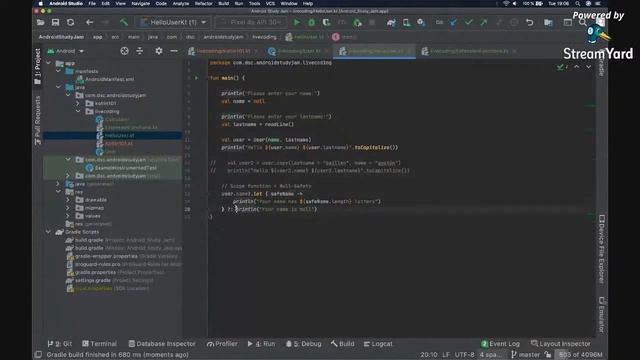Open the Terminal tool window
The image size is (640, 360).
pos(100,344)
